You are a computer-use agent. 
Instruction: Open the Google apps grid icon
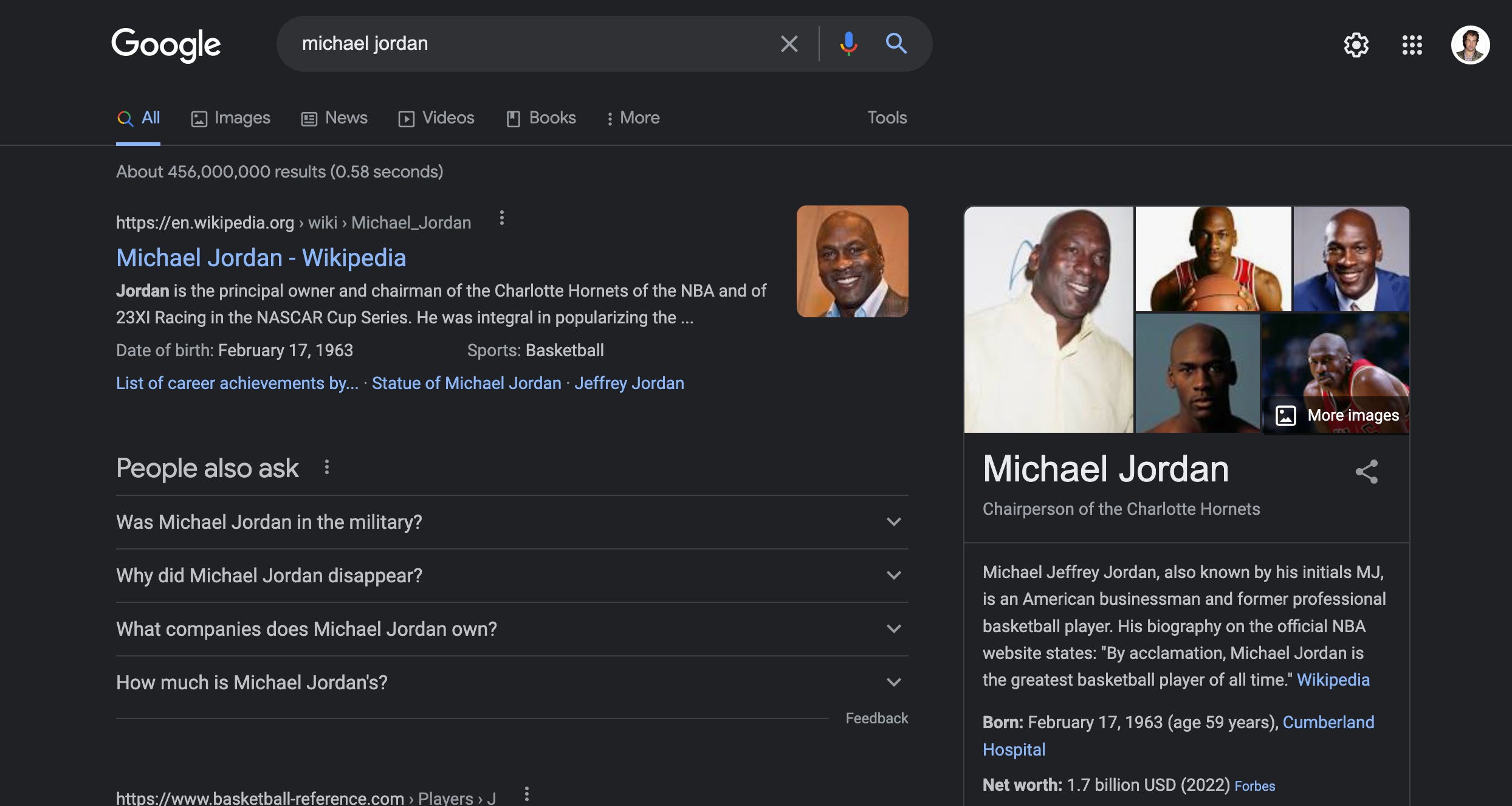tap(1412, 44)
